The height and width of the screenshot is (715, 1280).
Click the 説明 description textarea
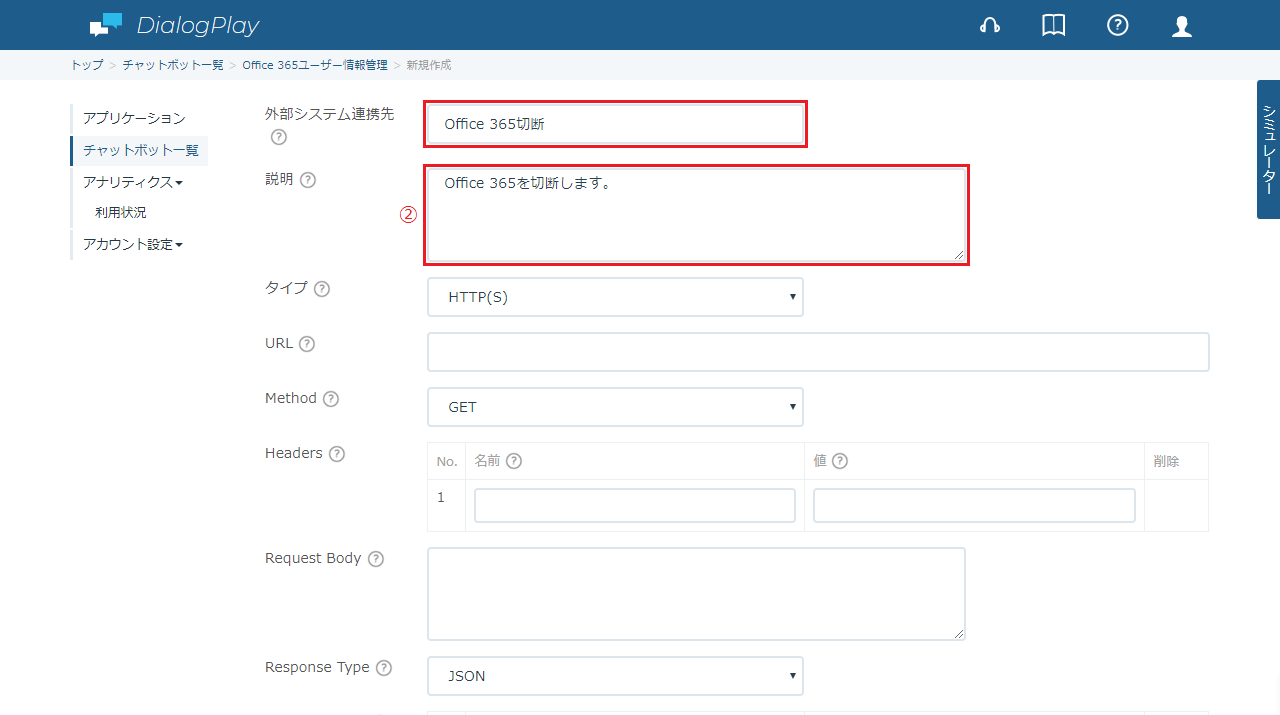point(696,215)
